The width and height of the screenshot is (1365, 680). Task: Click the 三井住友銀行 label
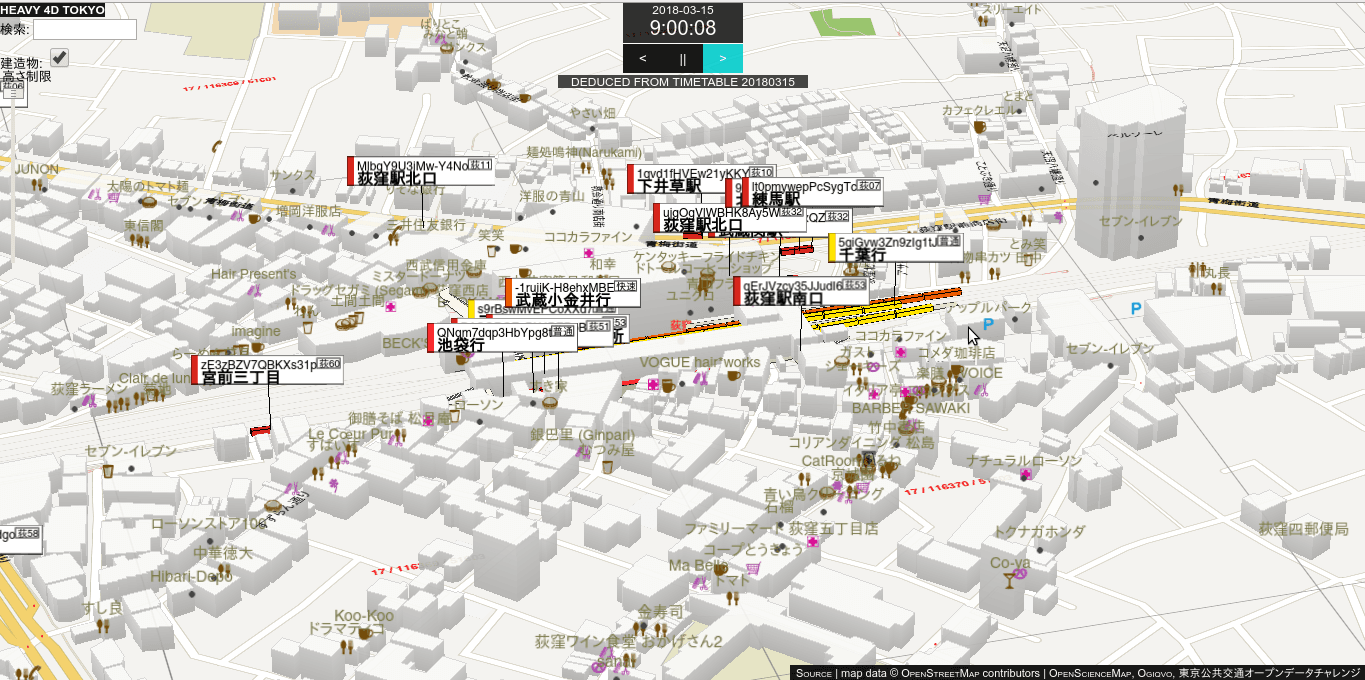426,225
